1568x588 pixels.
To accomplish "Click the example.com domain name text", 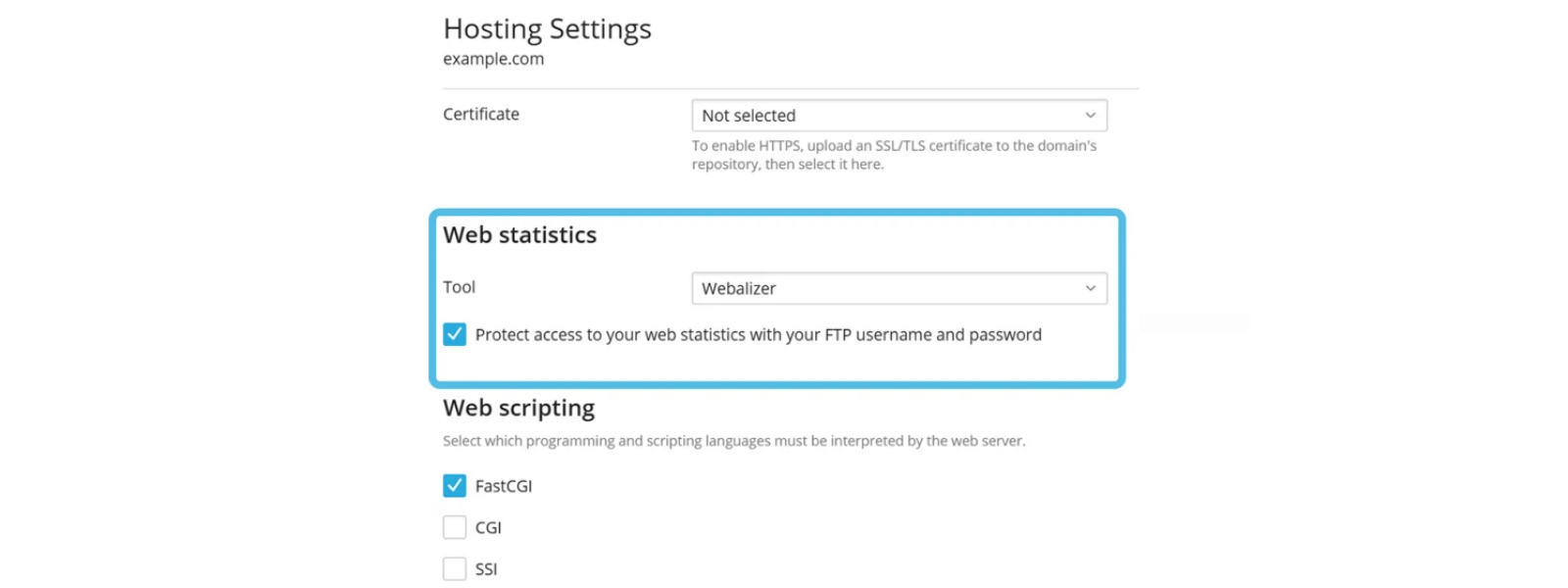I will click(x=493, y=59).
